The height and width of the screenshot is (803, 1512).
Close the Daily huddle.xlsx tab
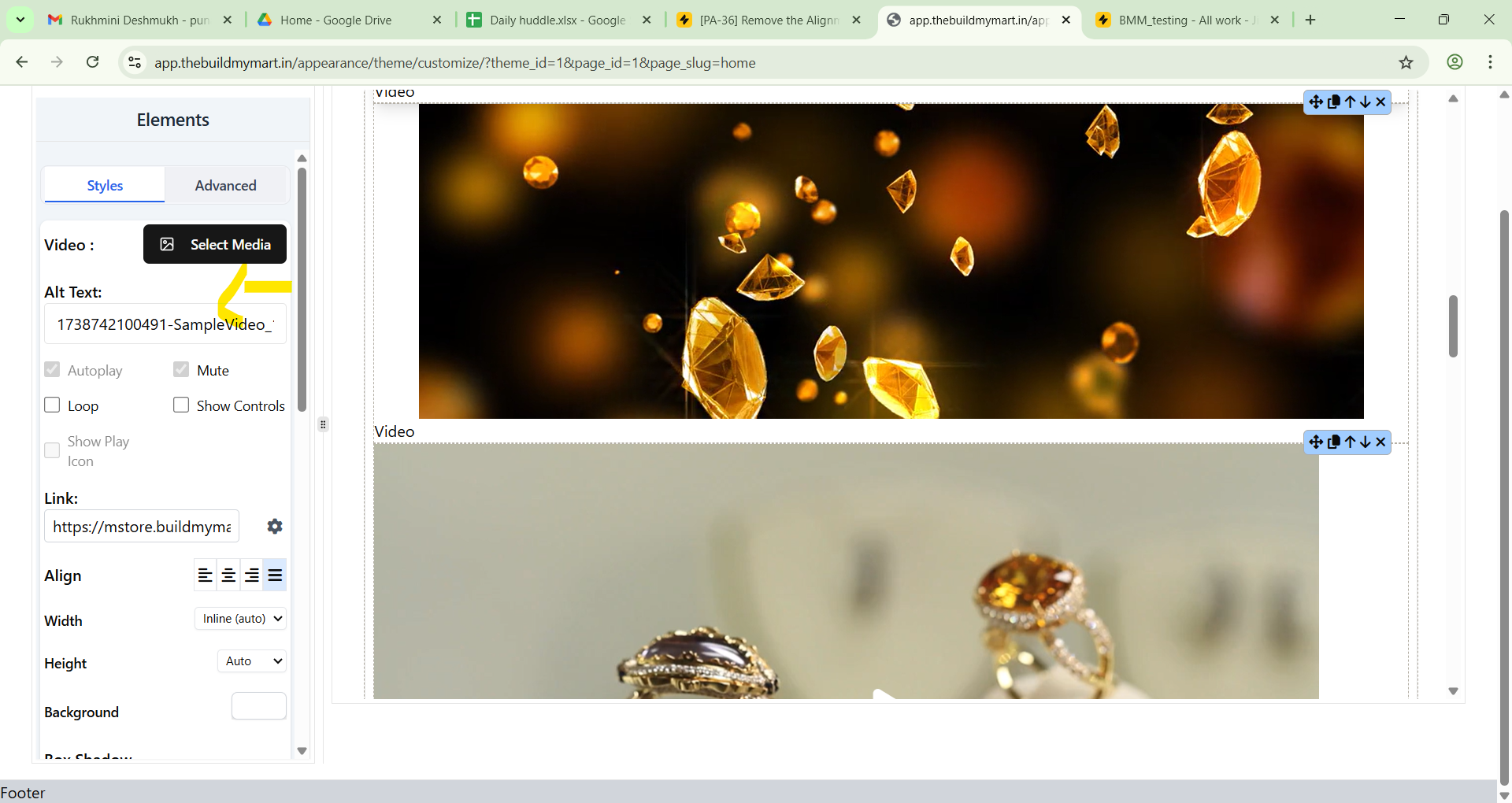pyautogui.click(x=647, y=20)
